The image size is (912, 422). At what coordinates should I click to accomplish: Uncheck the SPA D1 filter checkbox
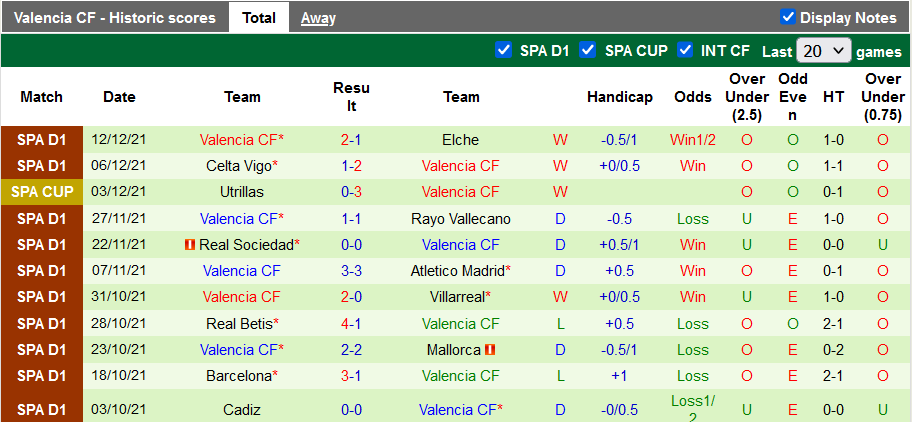[x=504, y=50]
